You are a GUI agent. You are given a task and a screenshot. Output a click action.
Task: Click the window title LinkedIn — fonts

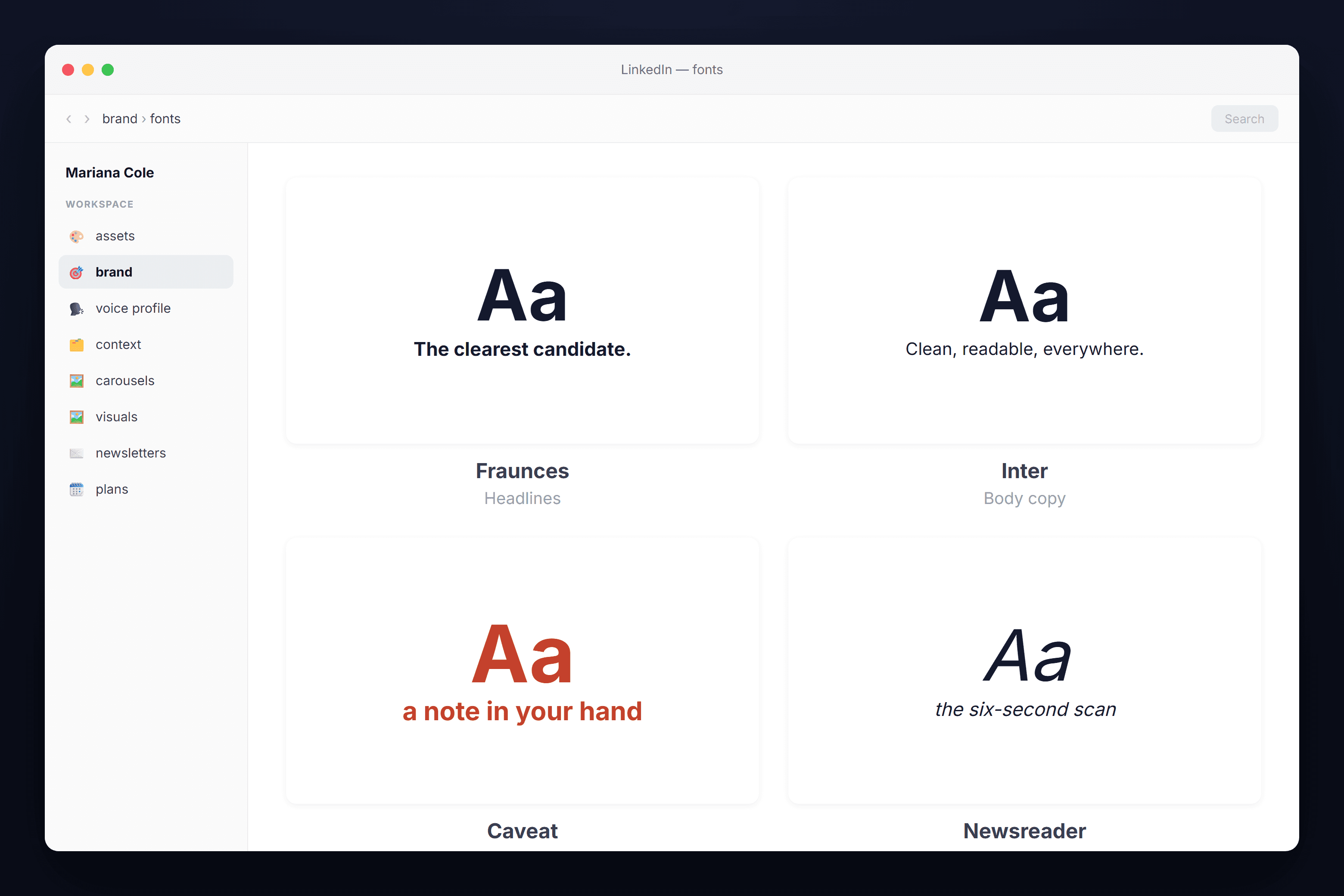click(x=672, y=70)
